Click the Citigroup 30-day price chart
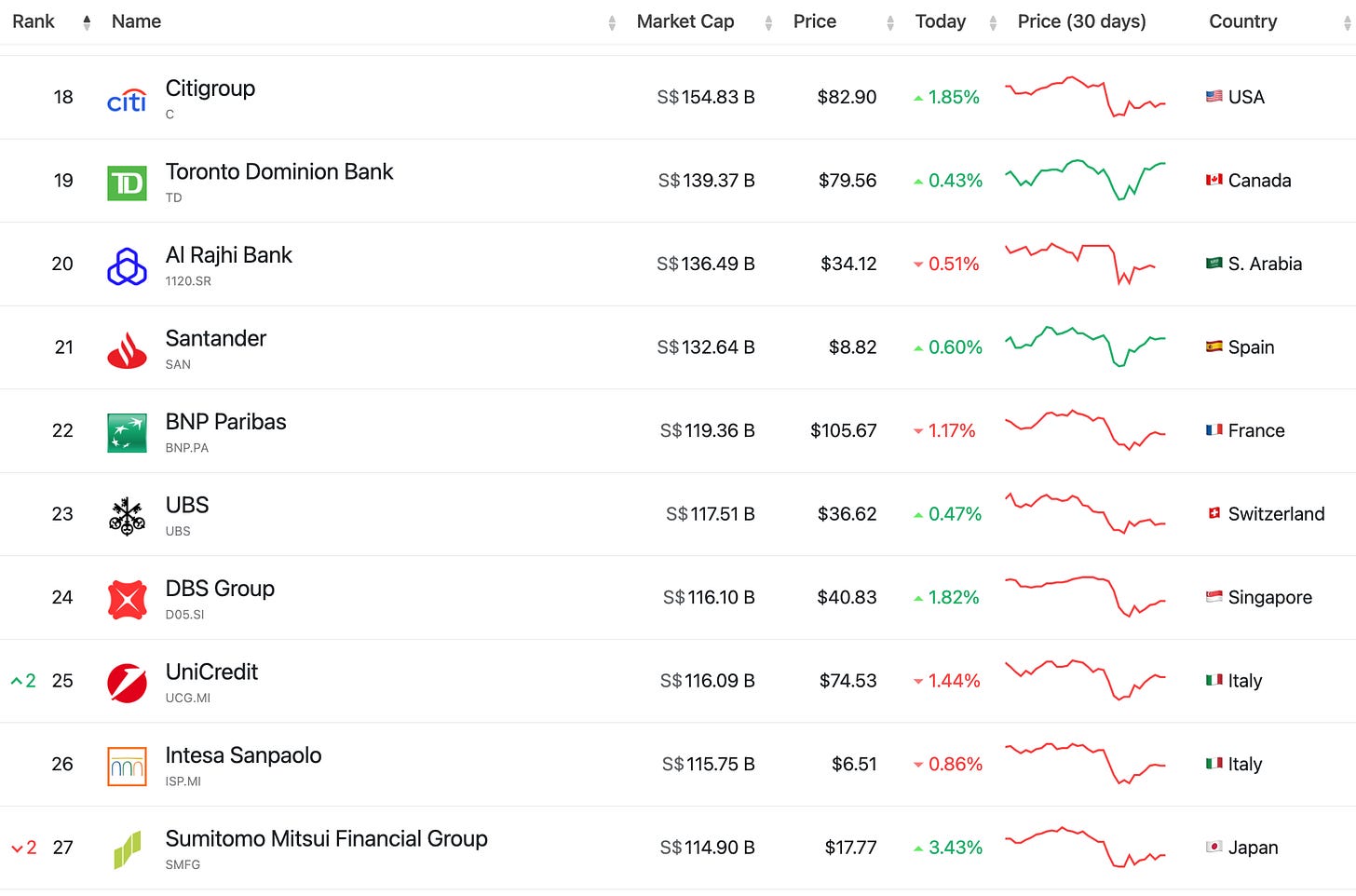1356x896 pixels. 1086,96
